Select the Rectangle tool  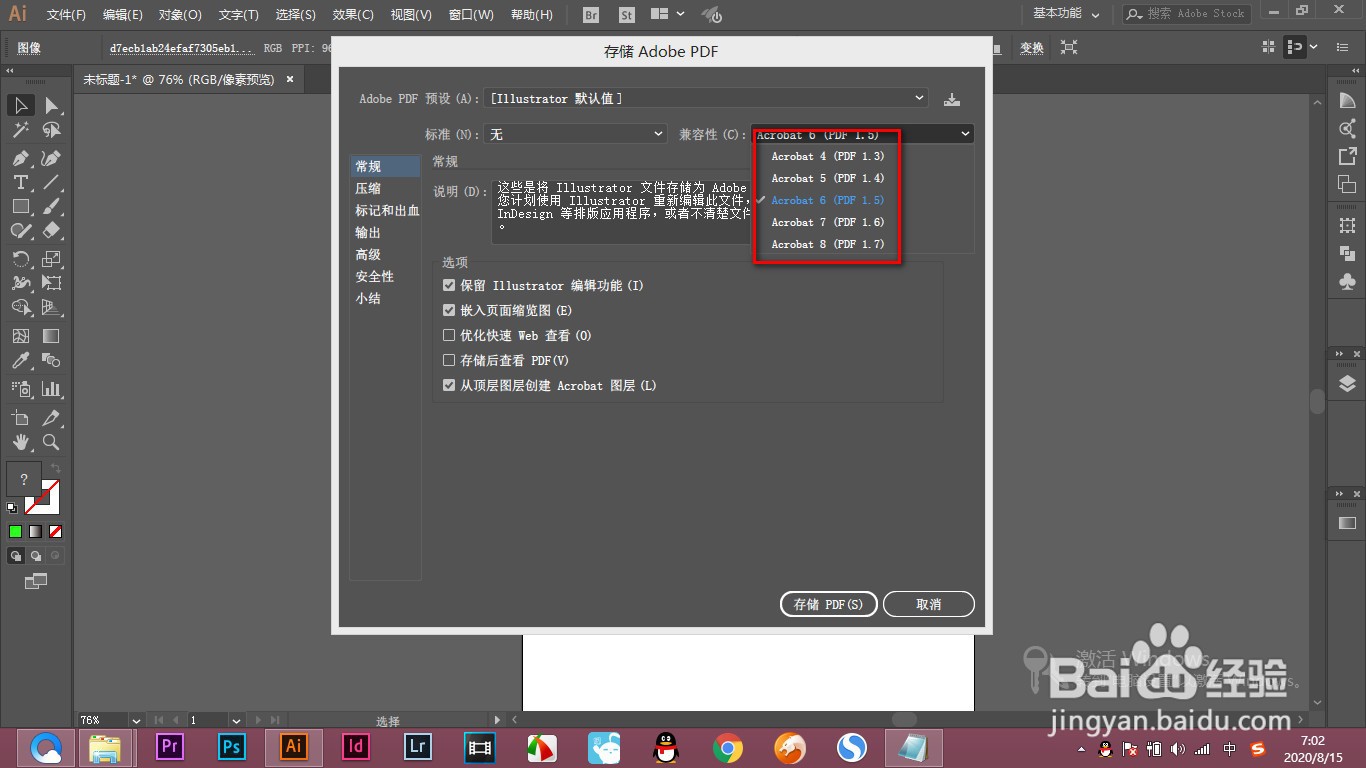coord(21,206)
